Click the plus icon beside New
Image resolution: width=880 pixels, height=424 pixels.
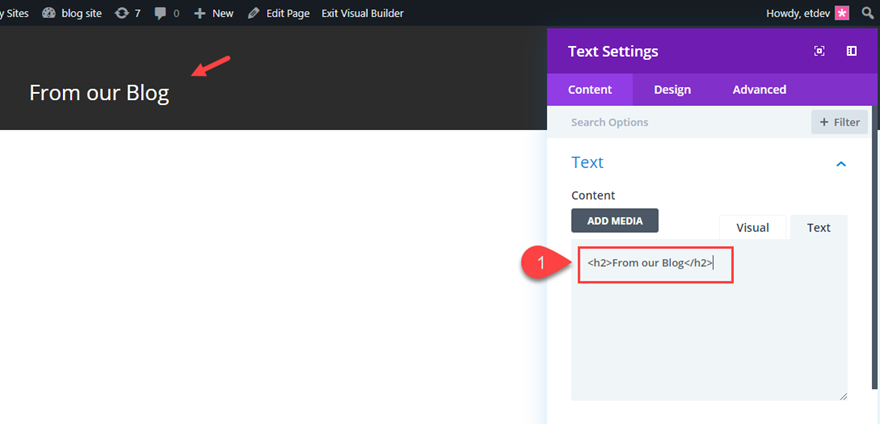click(x=200, y=13)
